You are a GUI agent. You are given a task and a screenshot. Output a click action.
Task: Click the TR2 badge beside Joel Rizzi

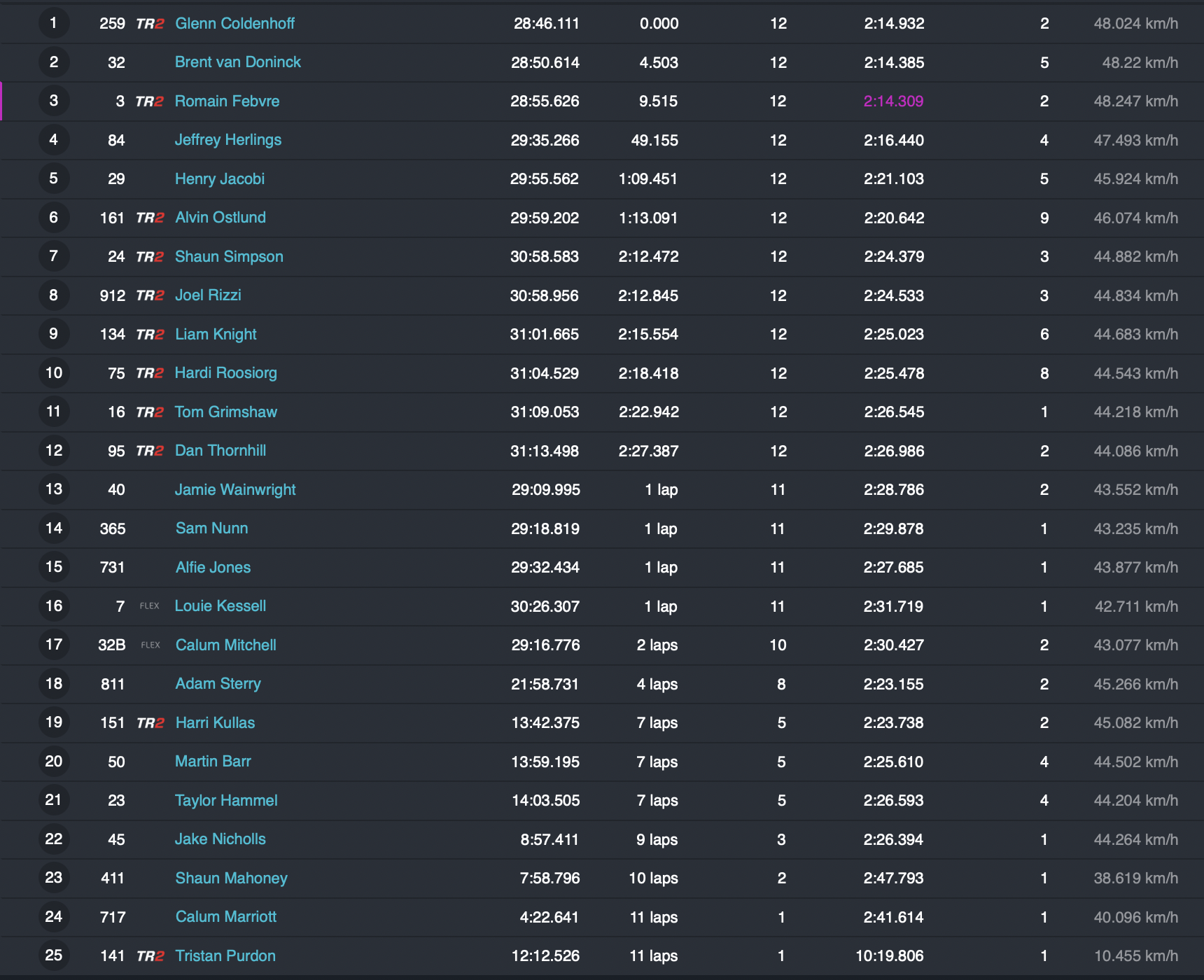pos(150,295)
